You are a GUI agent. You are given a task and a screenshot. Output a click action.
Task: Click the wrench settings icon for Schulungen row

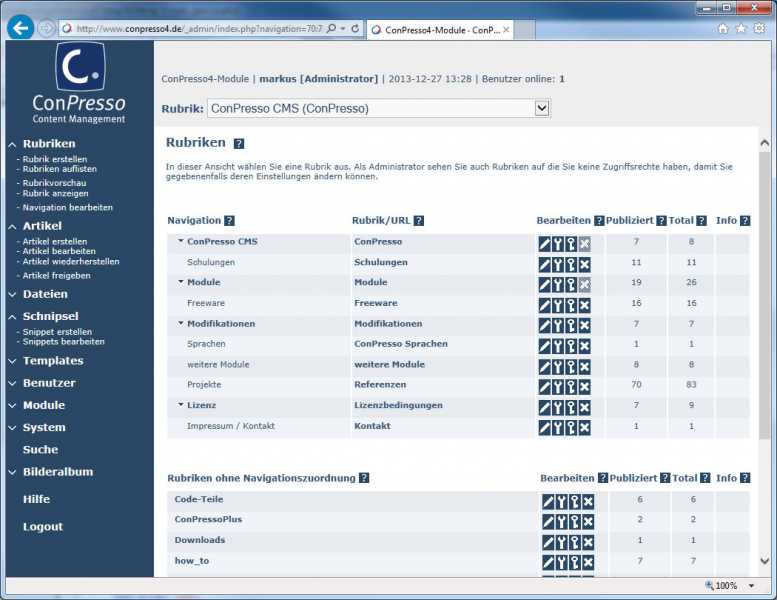(x=558, y=264)
